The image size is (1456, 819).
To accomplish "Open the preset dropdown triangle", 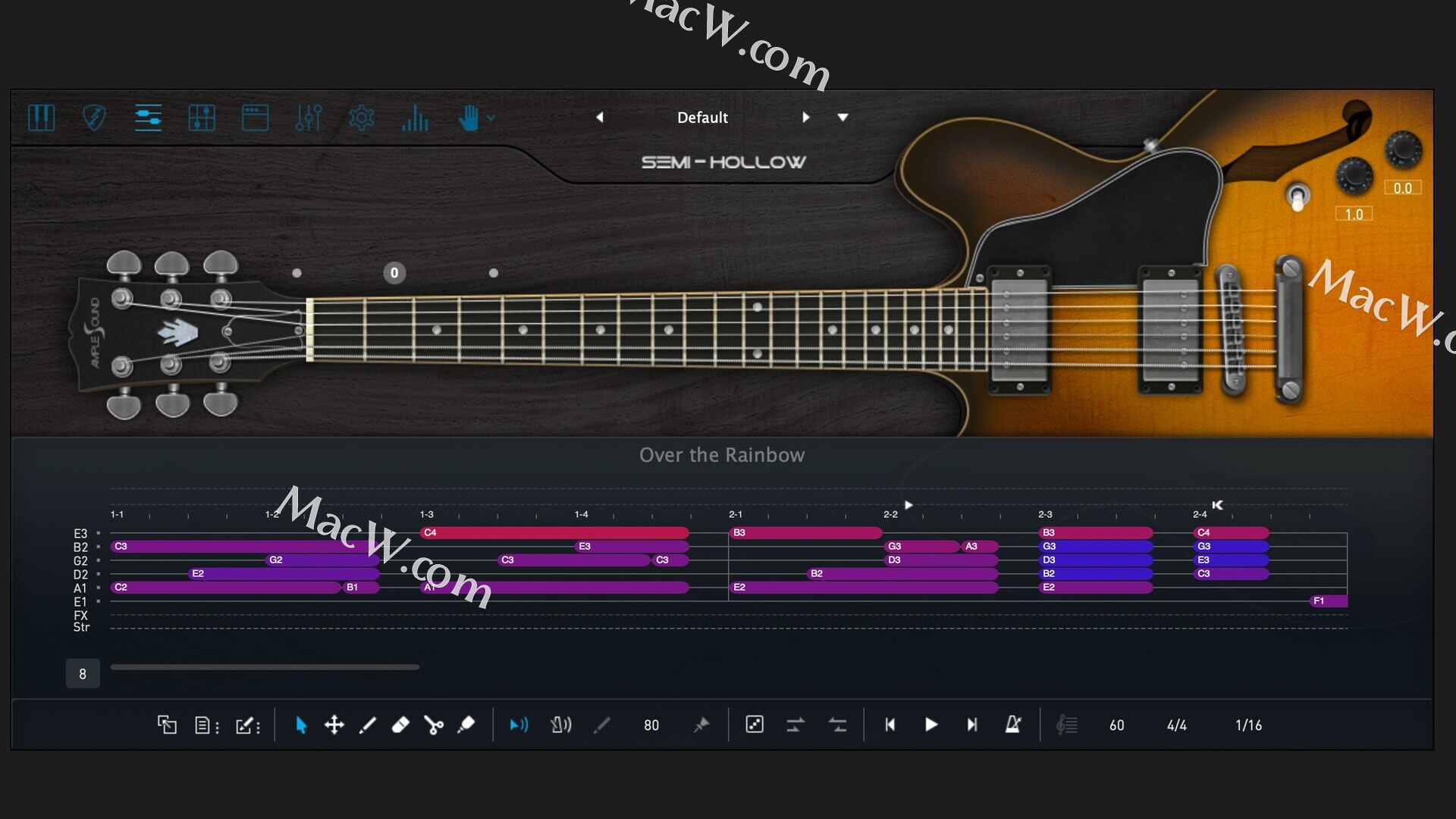I will [x=843, y=118].
